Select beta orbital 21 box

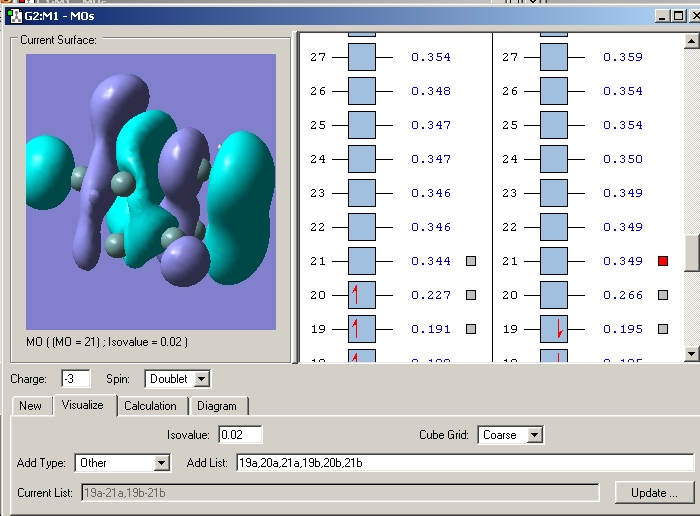[x=554, y=261]
